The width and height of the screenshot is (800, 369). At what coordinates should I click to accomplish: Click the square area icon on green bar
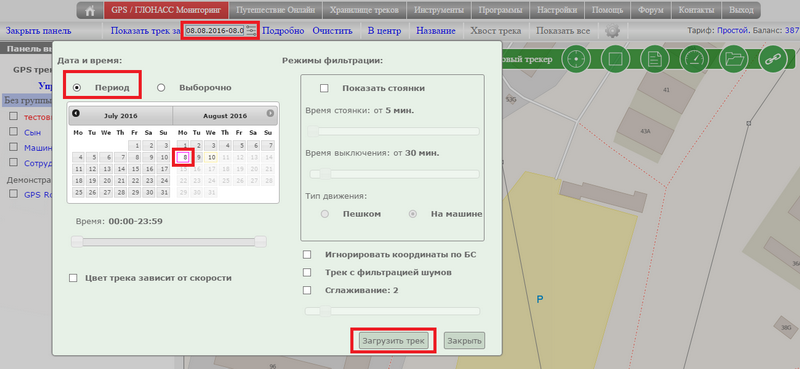point(615,59)
